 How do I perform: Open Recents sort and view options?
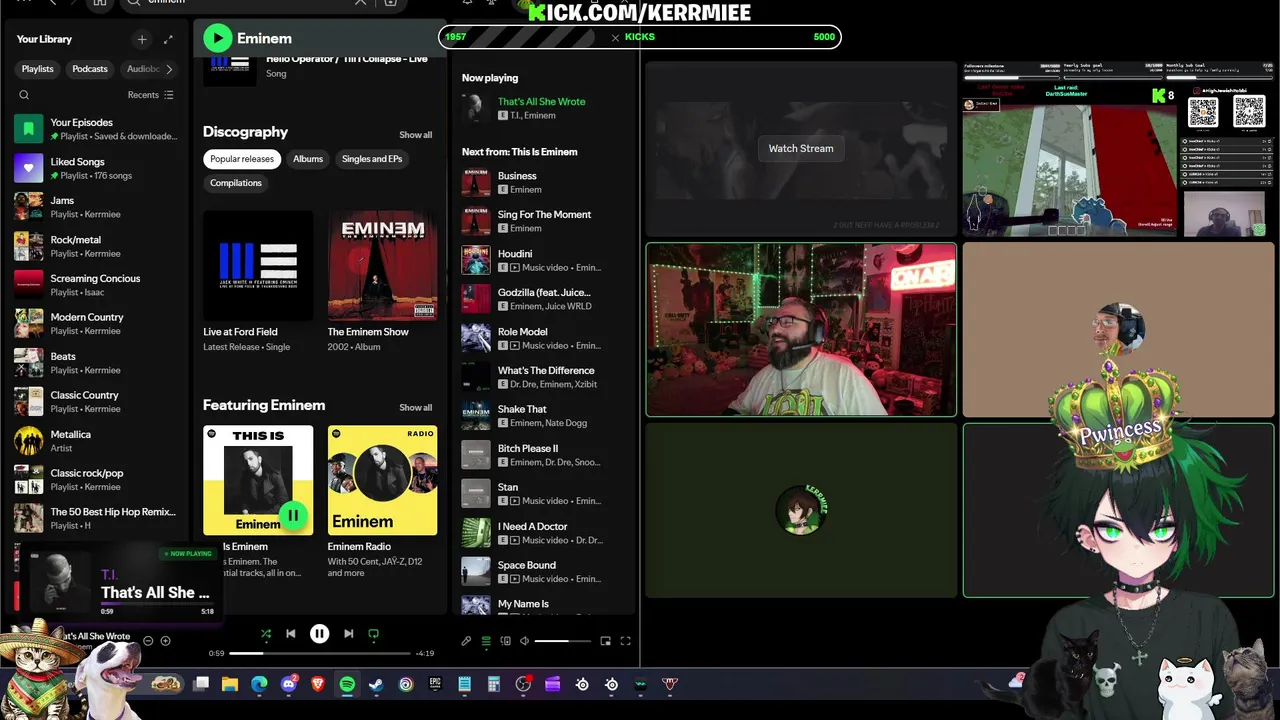click(x=151, y=95)
